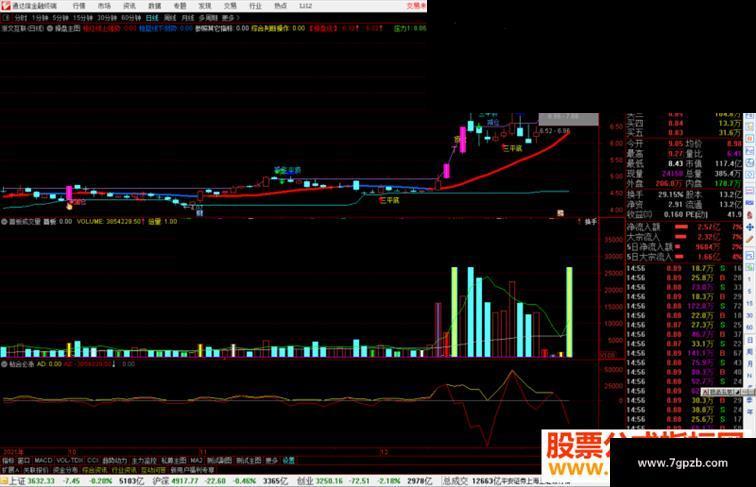Click the red 交易 button at top right

416,6
